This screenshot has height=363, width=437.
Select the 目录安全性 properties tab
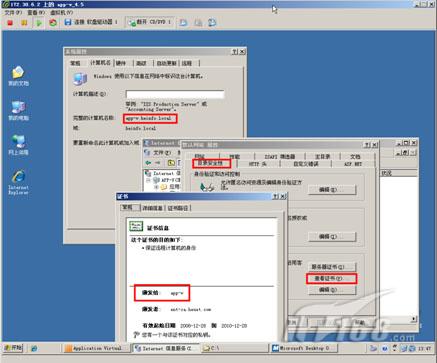coord(211,163)
